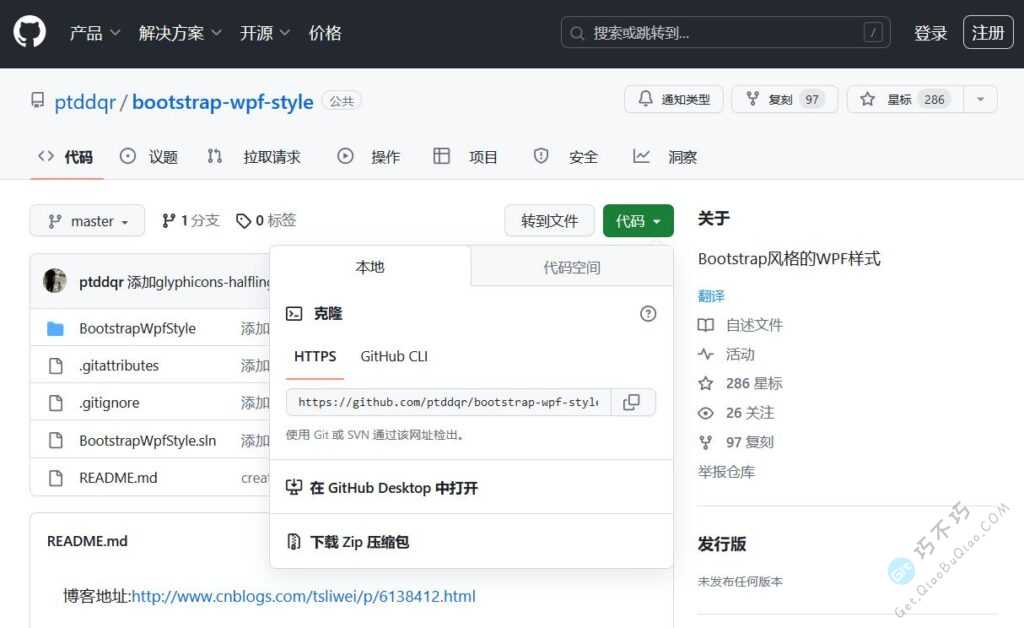Click the Bootstrap风格的WPF样式 description text
The image size is (1024, 628).
789,259
